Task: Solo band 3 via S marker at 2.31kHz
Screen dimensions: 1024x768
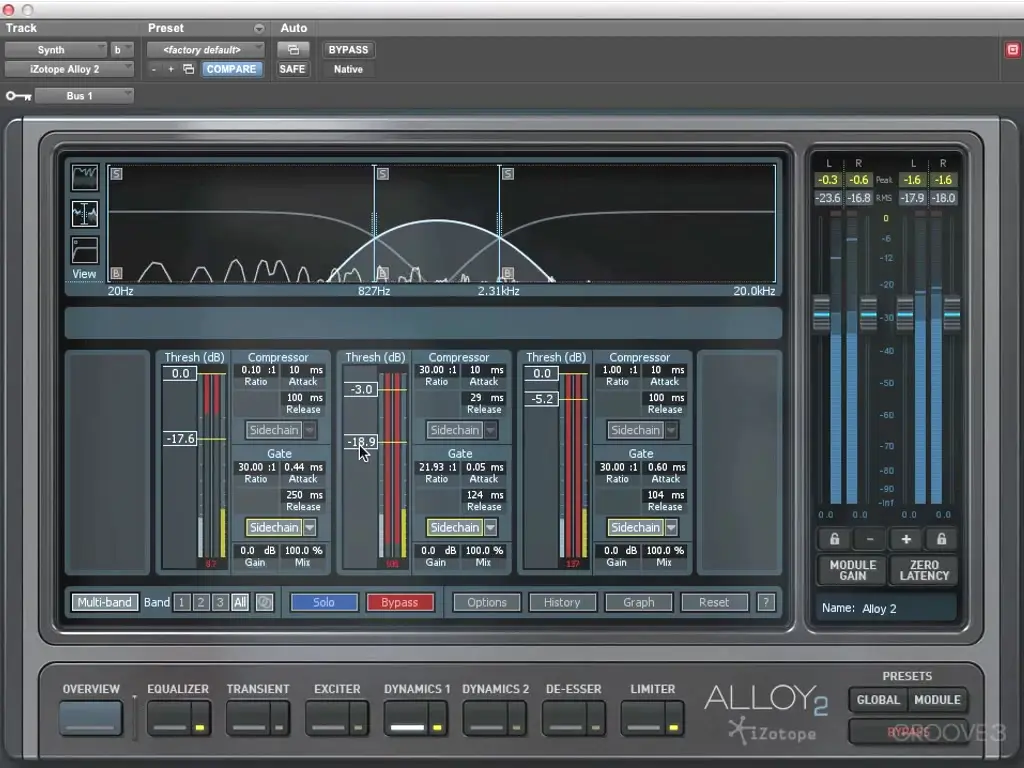Action: point(507,174)
